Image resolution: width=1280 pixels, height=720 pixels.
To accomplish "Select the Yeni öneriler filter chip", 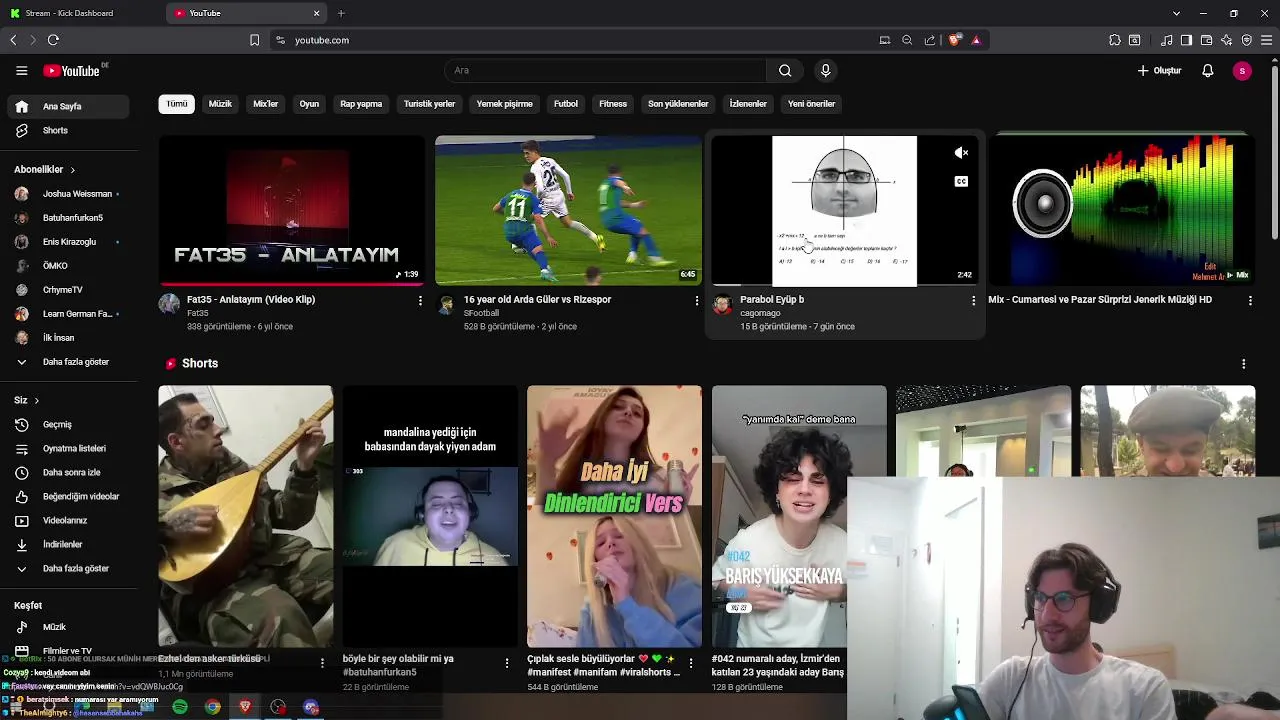I will pyautogui.click(x=811, y=104).
